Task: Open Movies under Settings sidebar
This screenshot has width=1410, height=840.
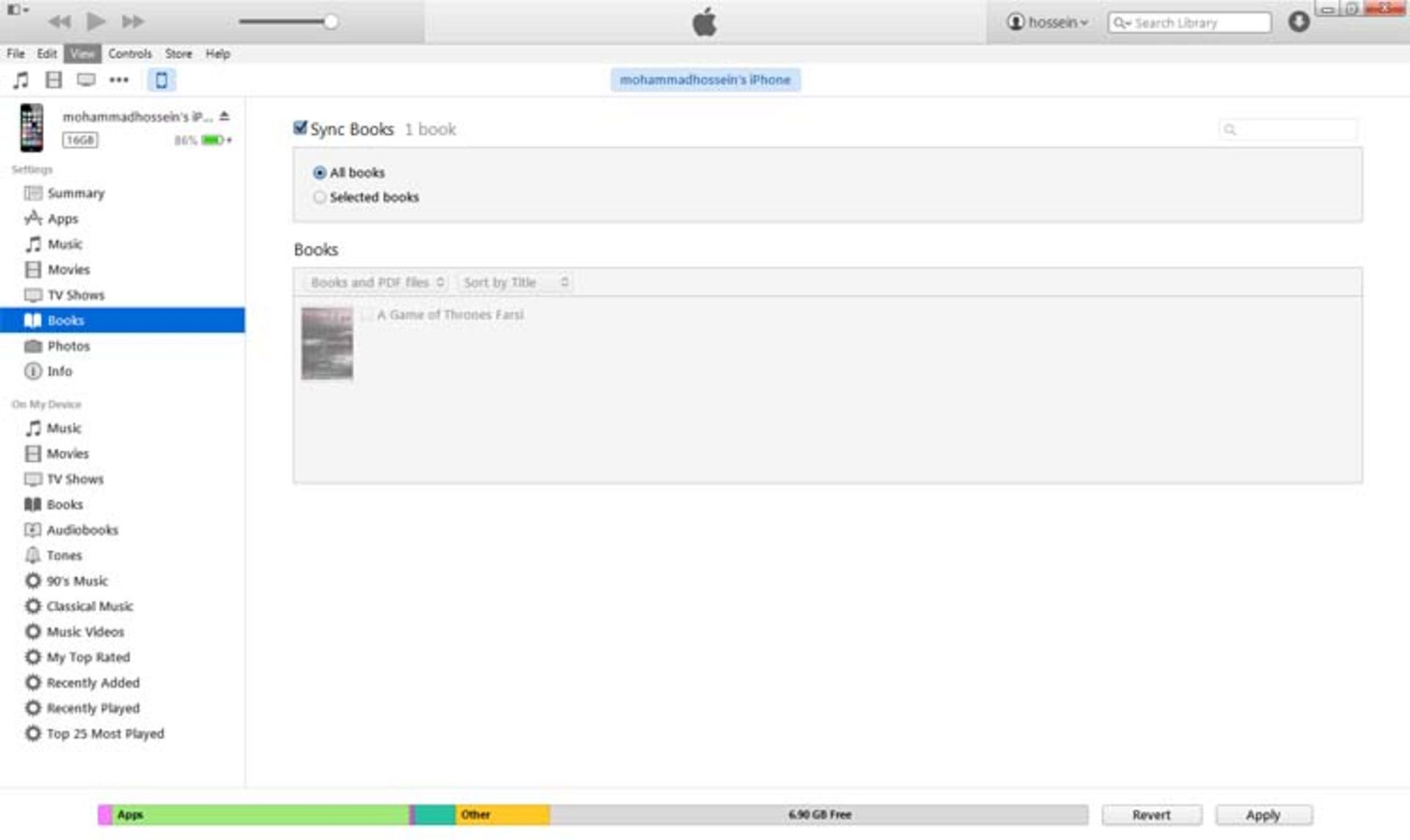Action: 123,269
